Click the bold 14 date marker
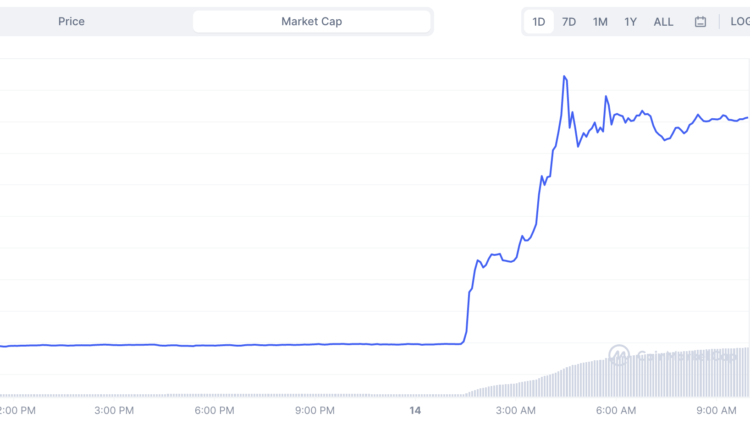 [x=416, y=410]
